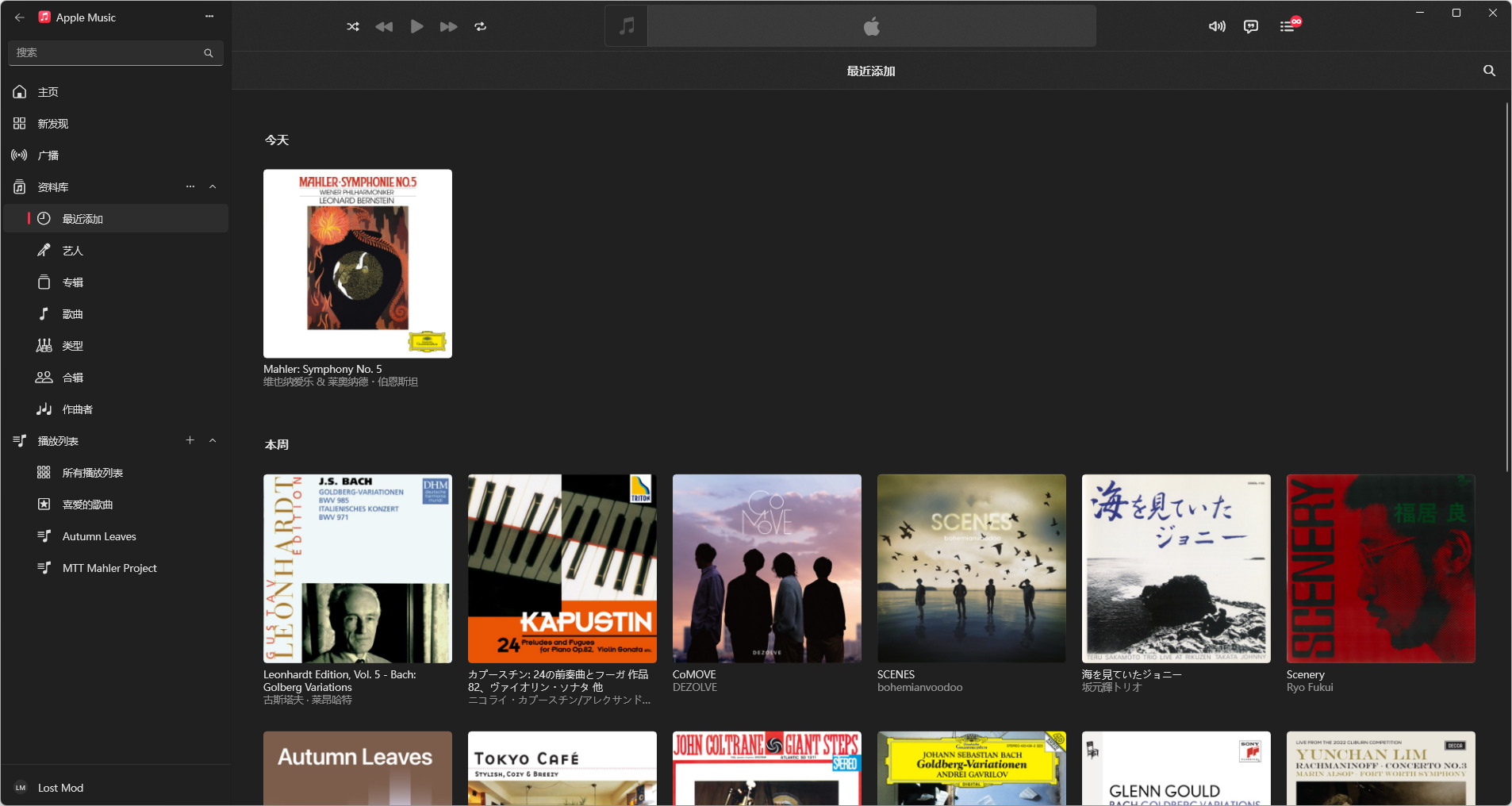1512x806 pixels.
Task: Open the volume control
Action: (1216, 26)
